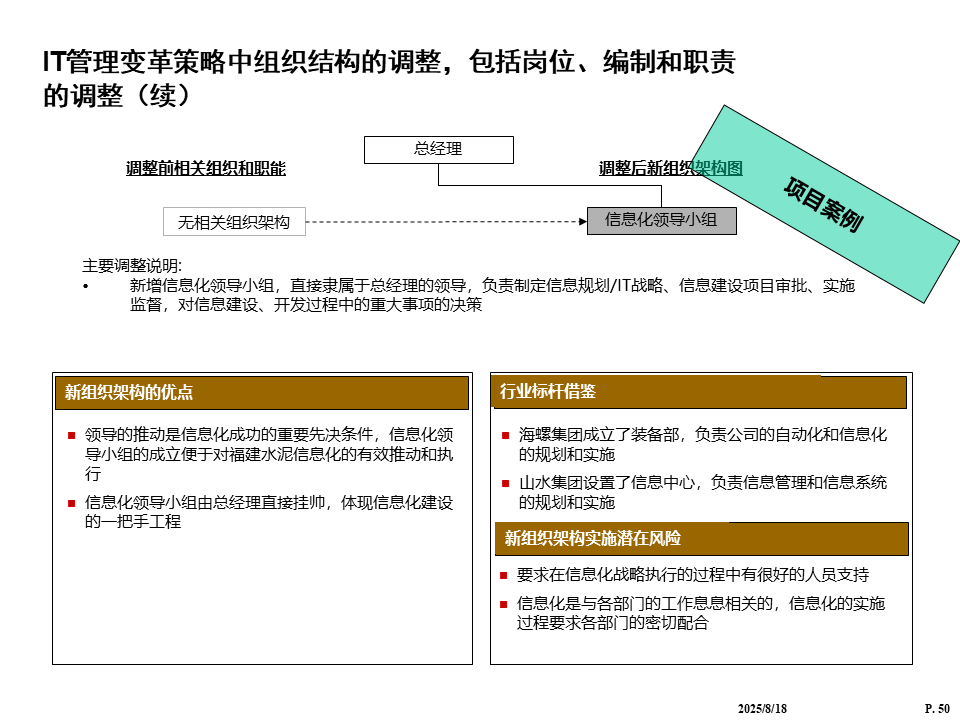Click the 调整后新组织架构图 heading
960x720 pixels.
click(x=670, y=168)
